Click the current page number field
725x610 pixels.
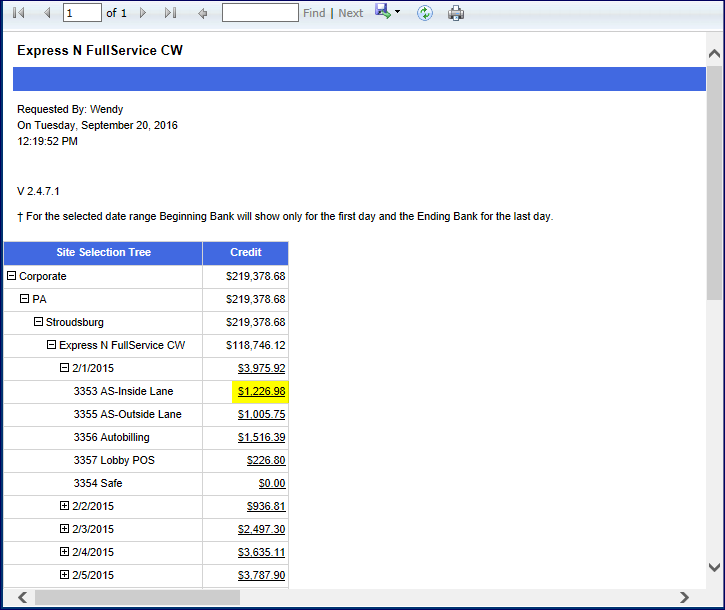click(x=82, y=13)
